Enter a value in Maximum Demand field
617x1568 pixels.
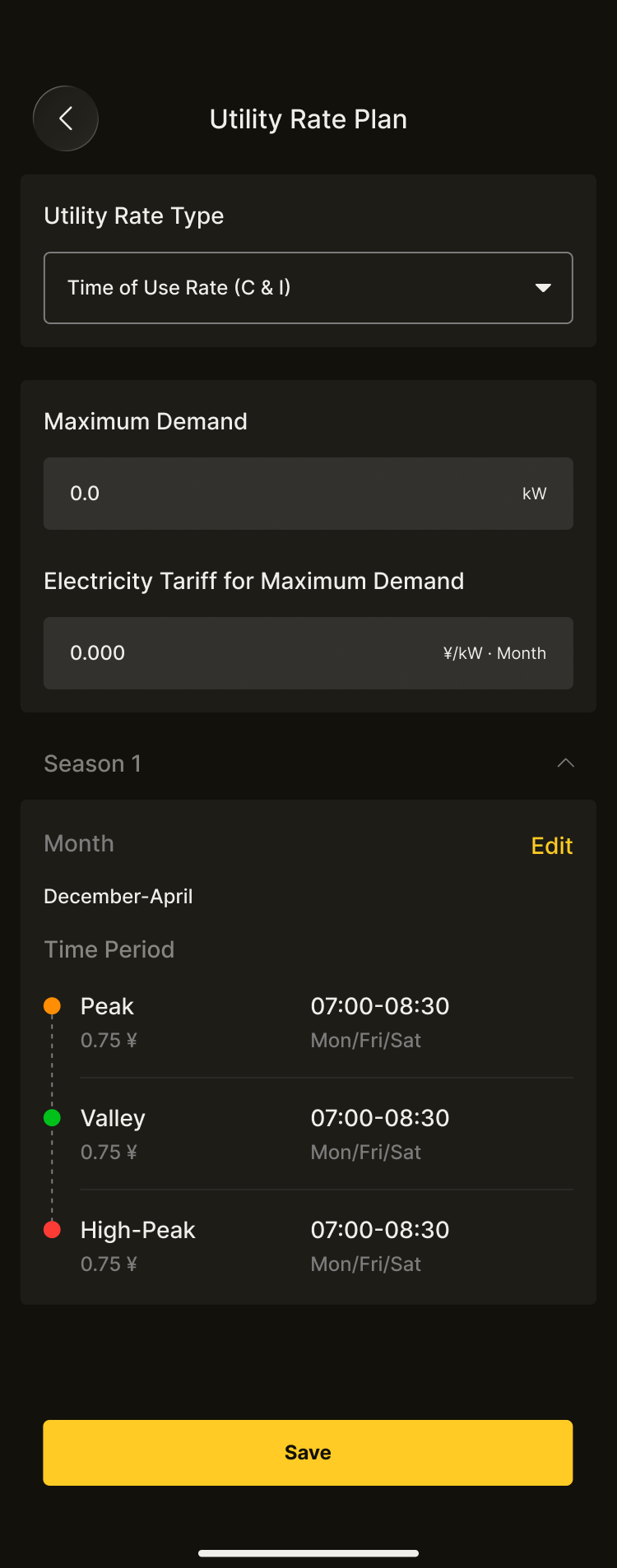(x=280, y=494)
